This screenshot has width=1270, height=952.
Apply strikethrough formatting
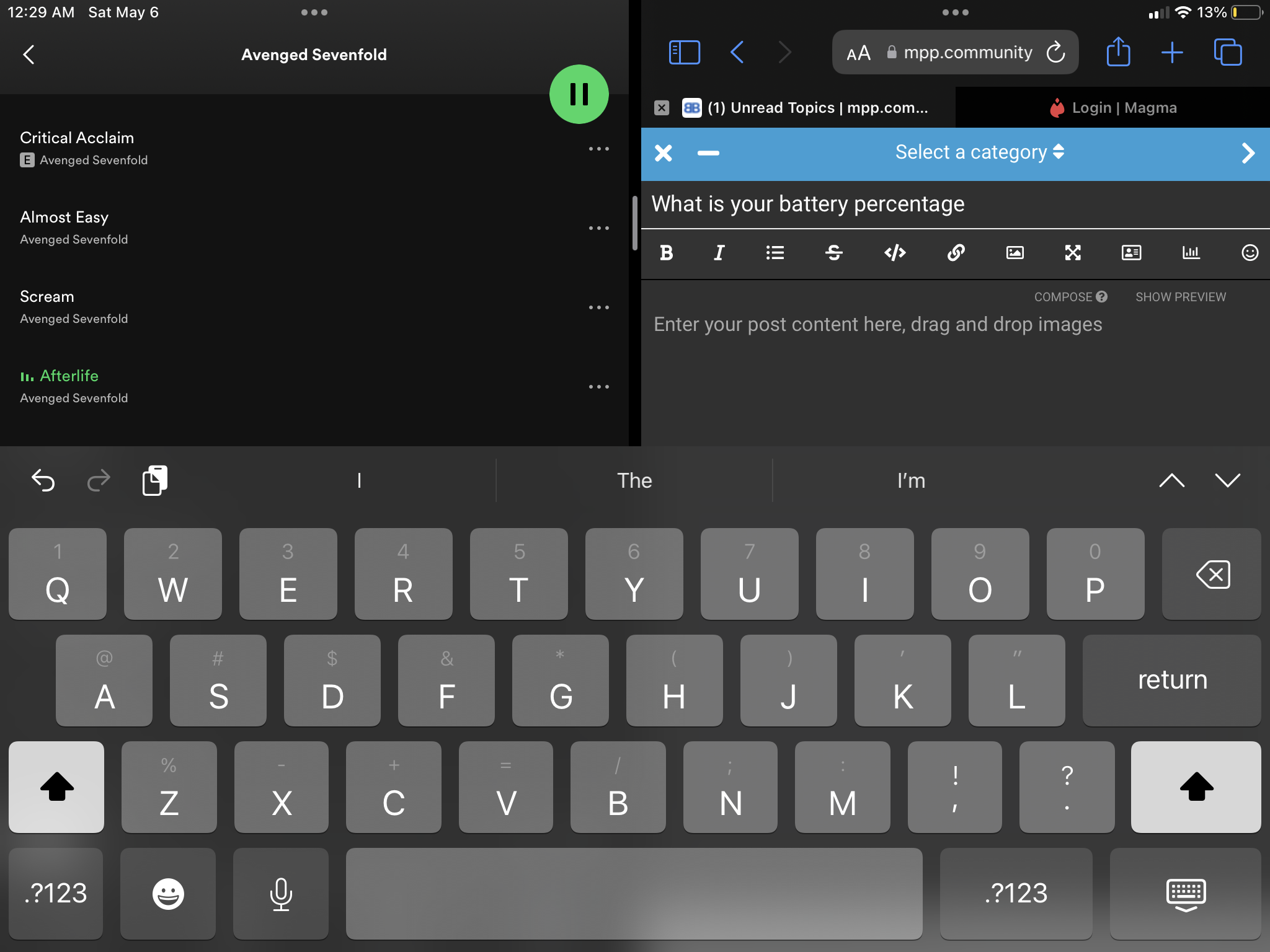[834, 253]
